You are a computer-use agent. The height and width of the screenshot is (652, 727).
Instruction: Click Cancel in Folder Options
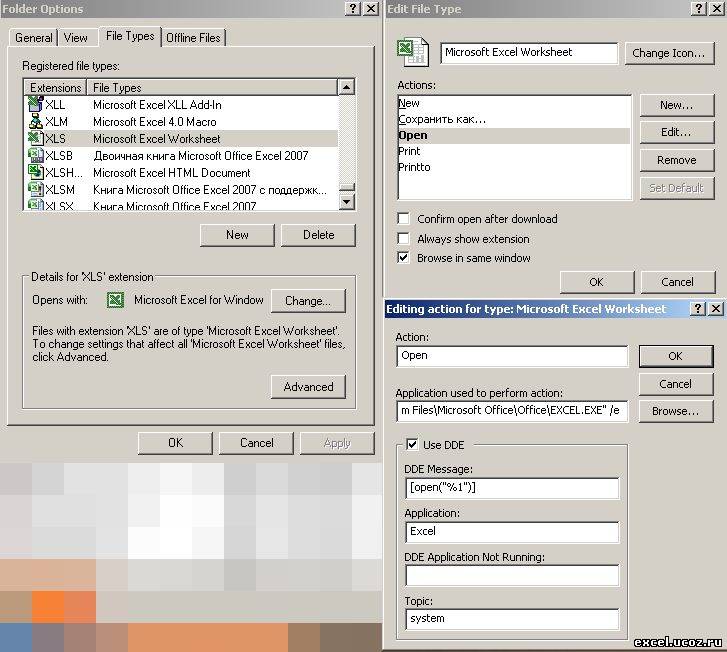click(x=256, y=443)
